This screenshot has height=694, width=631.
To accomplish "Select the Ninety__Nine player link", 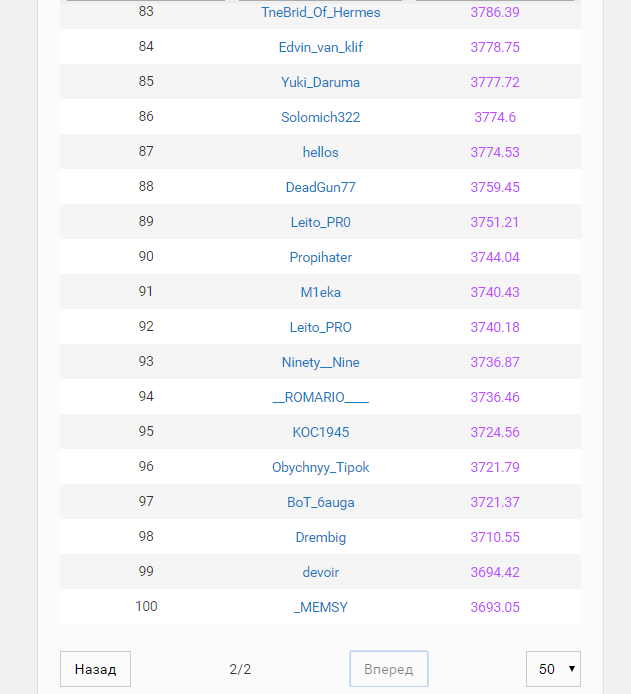I will tap(320, 362).
